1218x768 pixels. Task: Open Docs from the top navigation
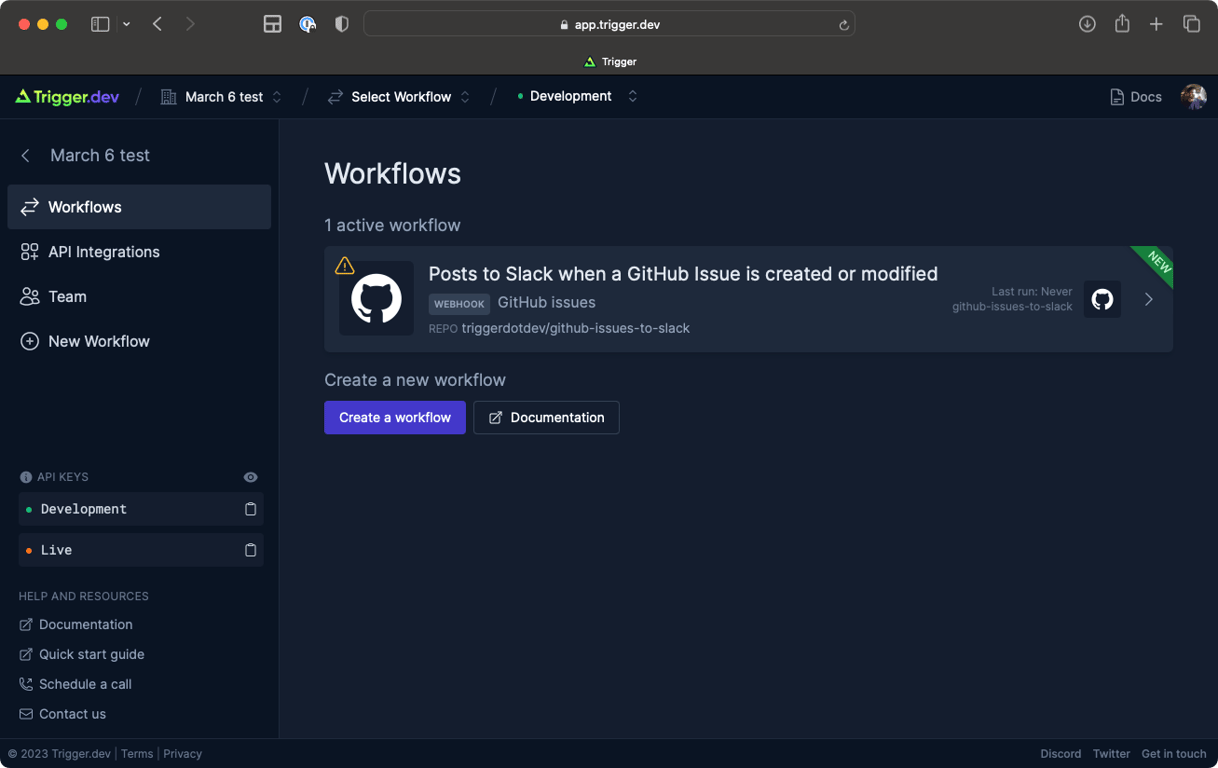coord(1136,96)
